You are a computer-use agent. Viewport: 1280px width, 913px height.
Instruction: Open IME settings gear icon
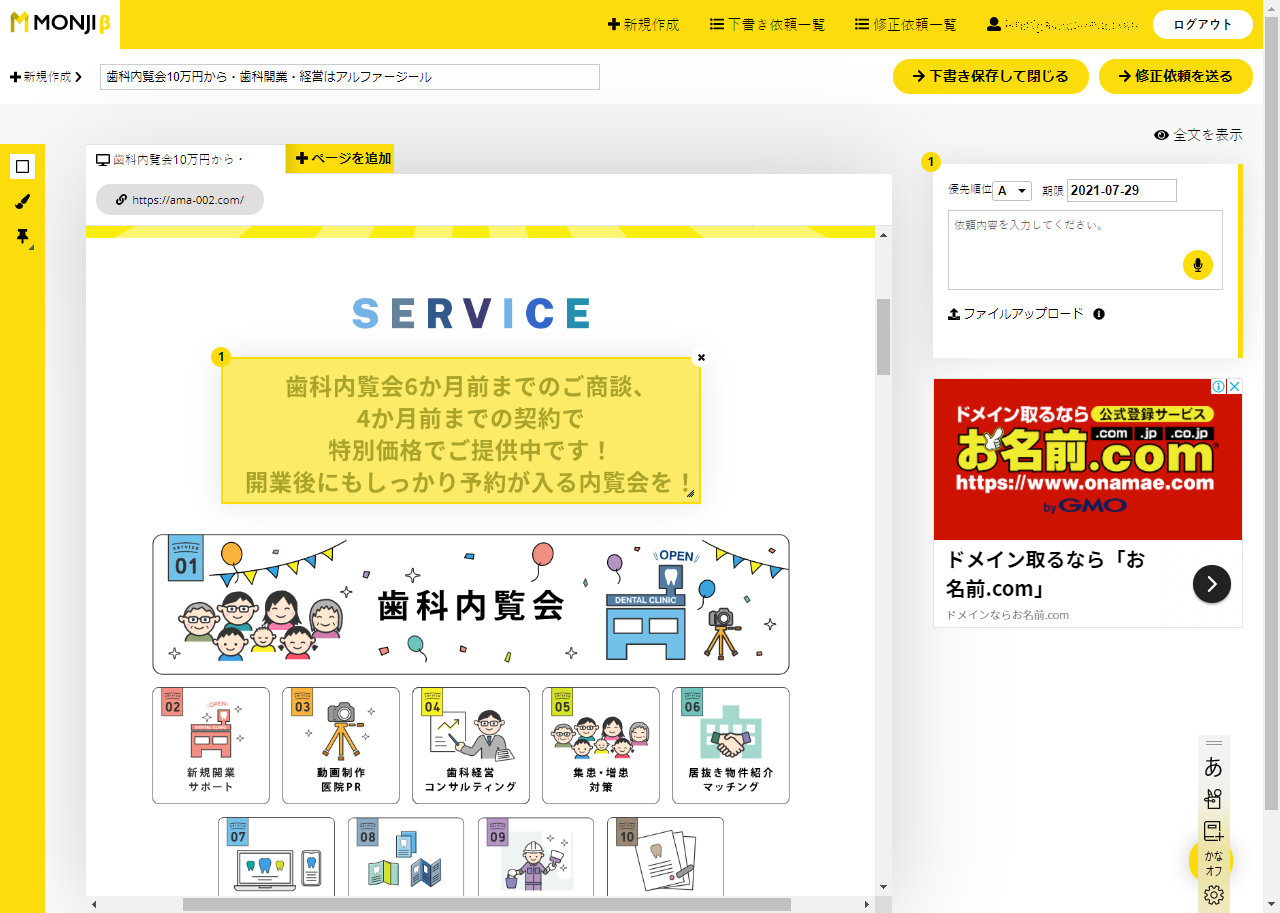coord(1213,895)
